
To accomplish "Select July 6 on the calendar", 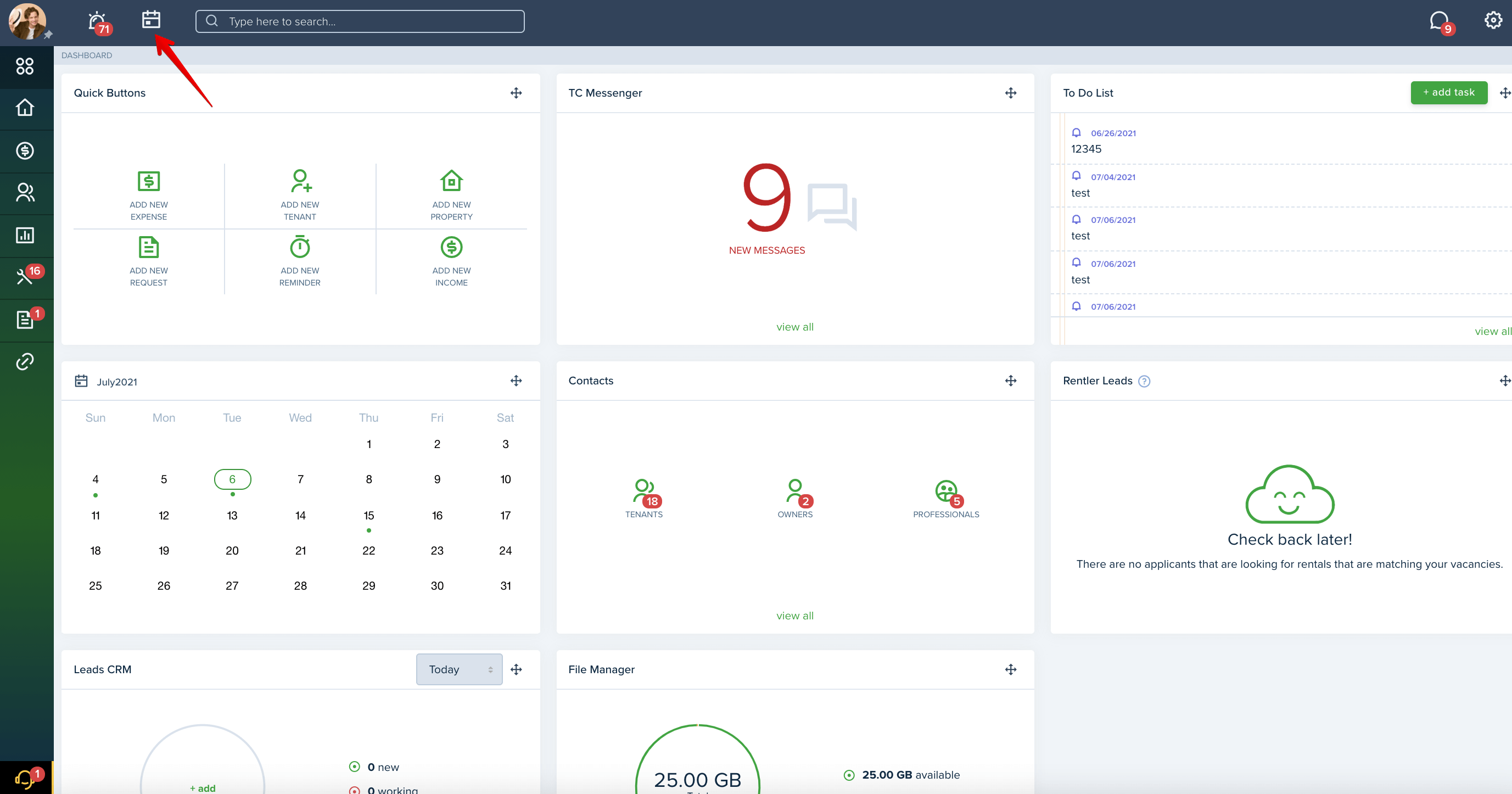I will pyautogui.click(x=232, y=479).
